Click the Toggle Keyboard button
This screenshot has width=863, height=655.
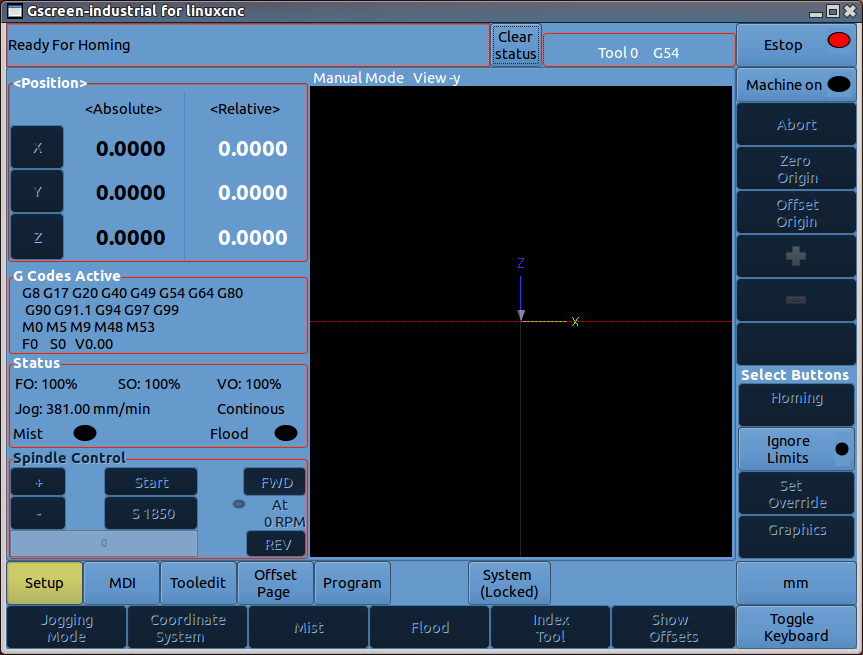pyautogui.click(x=795, y=627)
